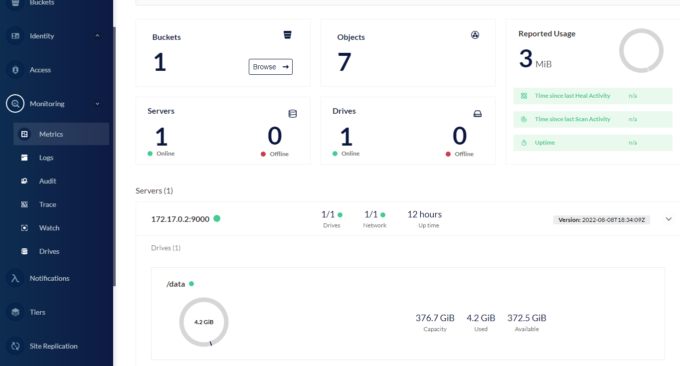The image size is (680, 366).
Task: Click the Uptime label
Action: click(545, 143)
